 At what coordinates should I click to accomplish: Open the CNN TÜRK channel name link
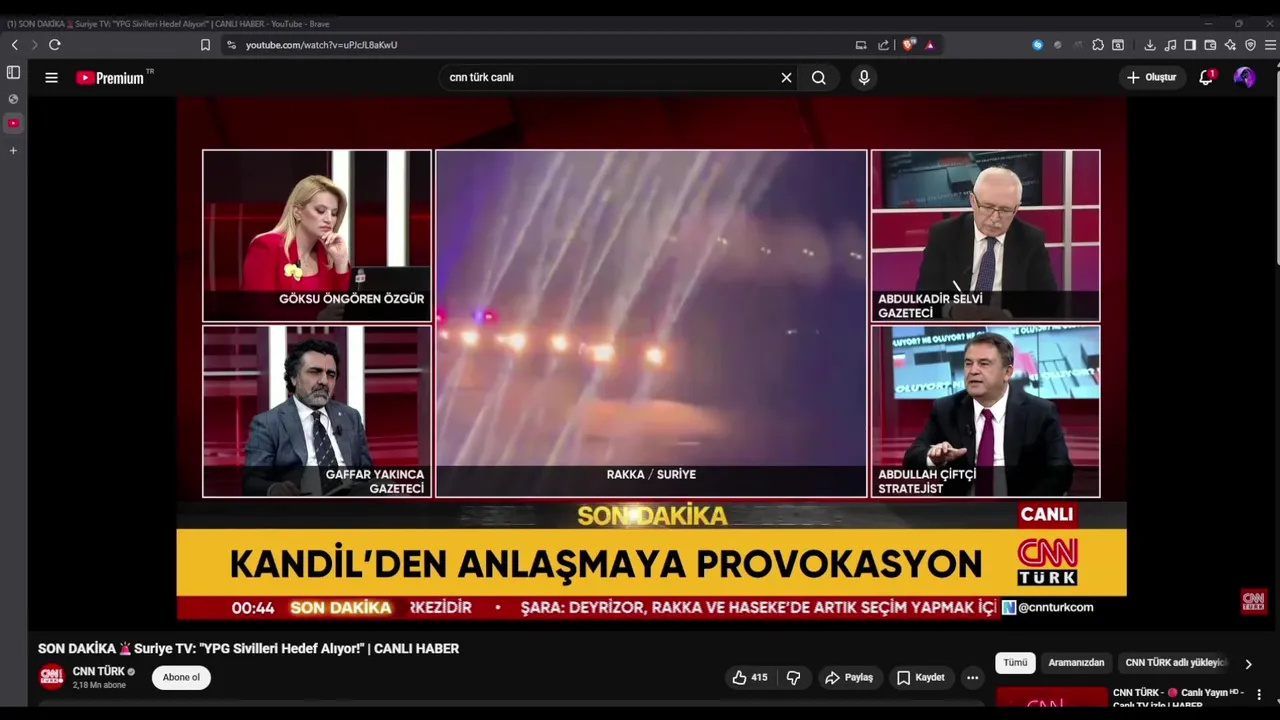click(x=98, y=672)
